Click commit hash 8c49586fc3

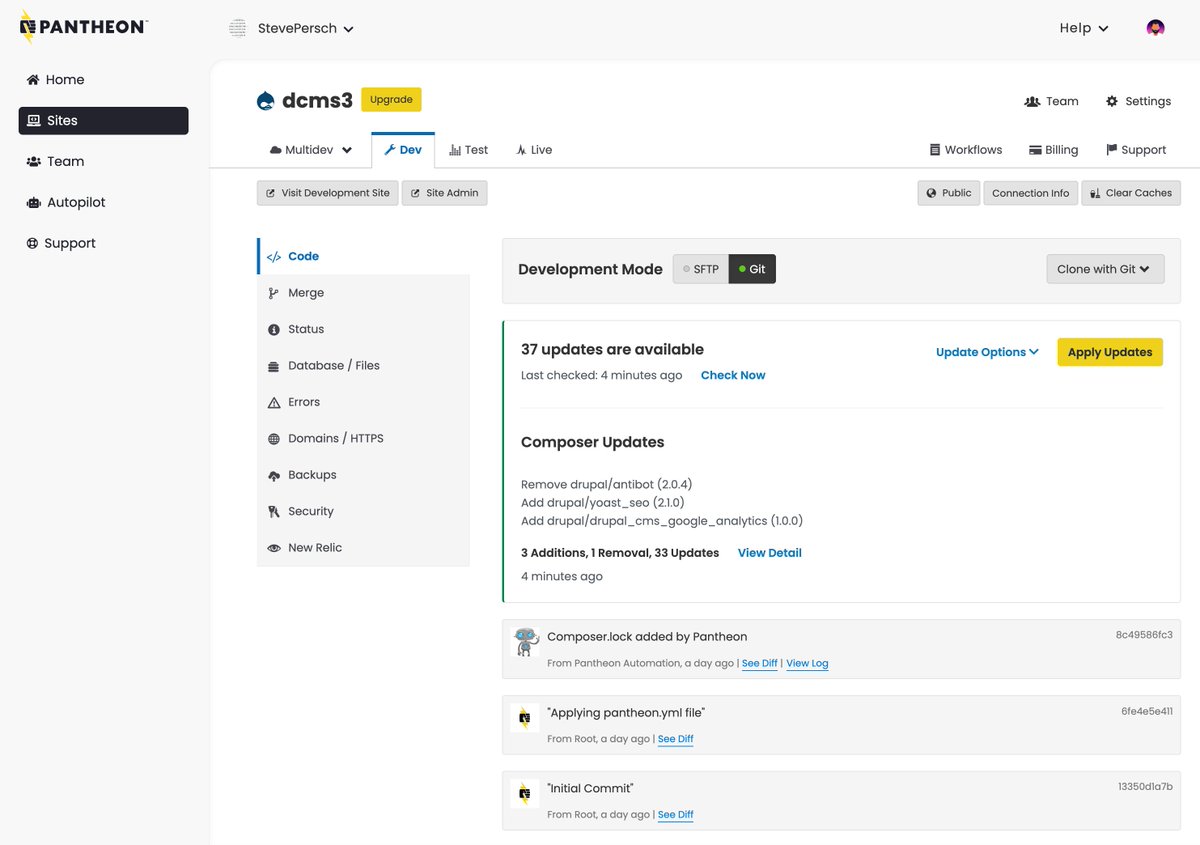[1144, 635]
